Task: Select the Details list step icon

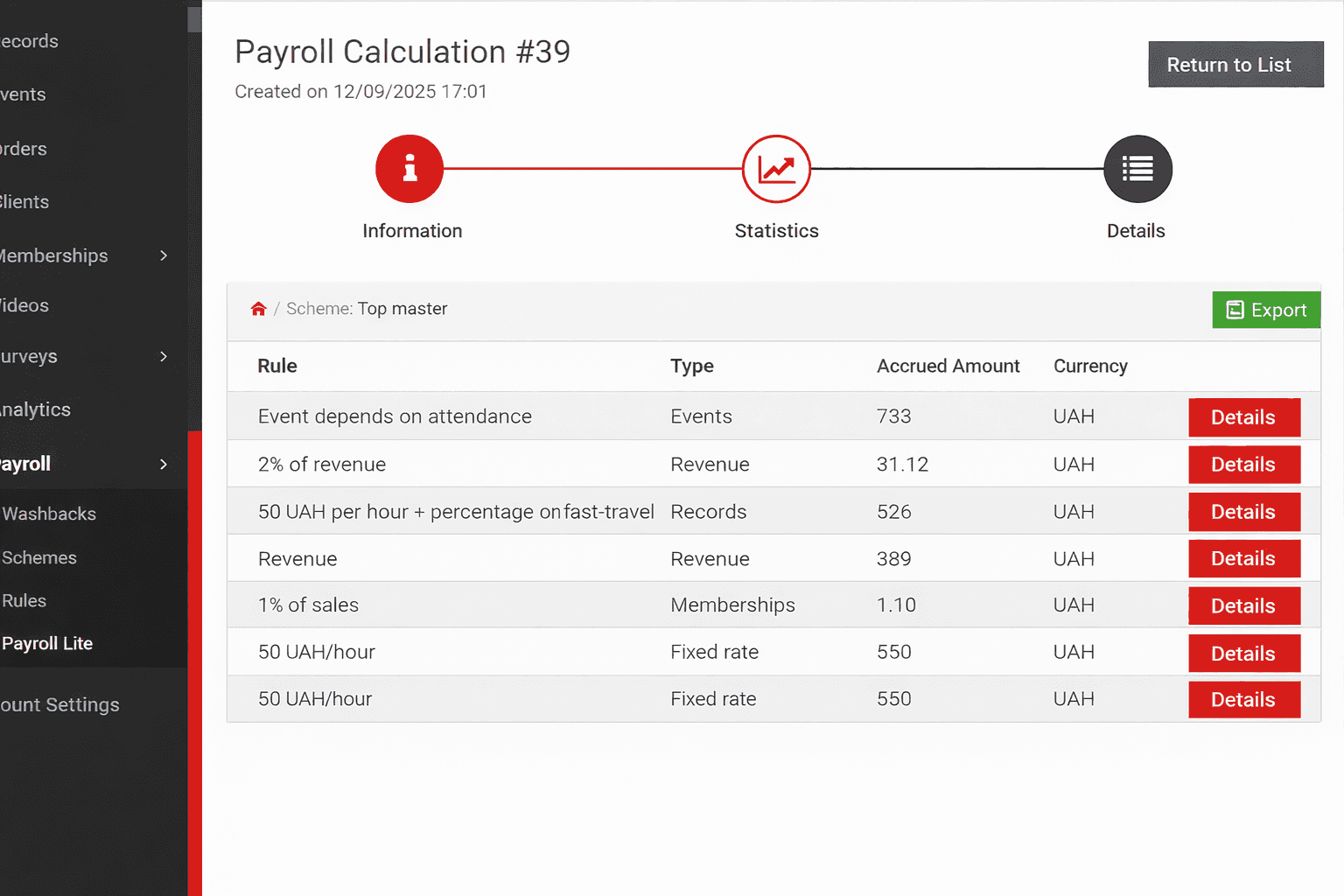Action: 1137,169
